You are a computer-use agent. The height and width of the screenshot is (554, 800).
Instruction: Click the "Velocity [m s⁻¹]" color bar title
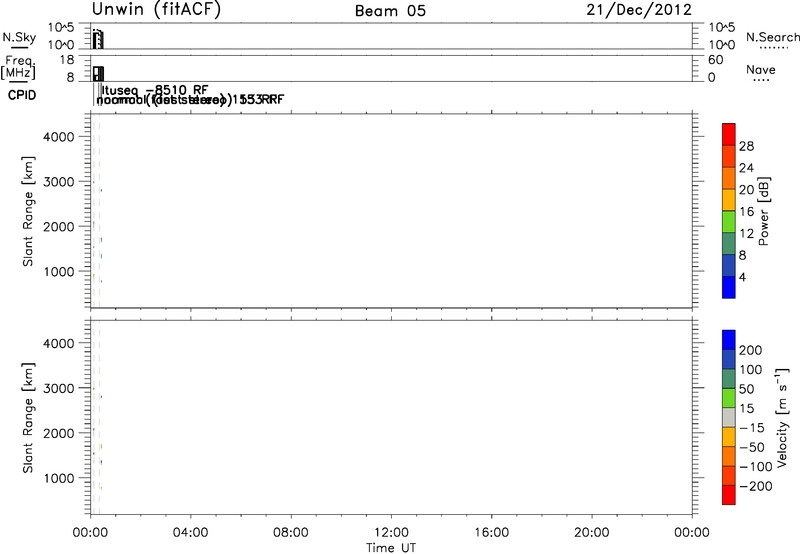[x=782, y=417]
